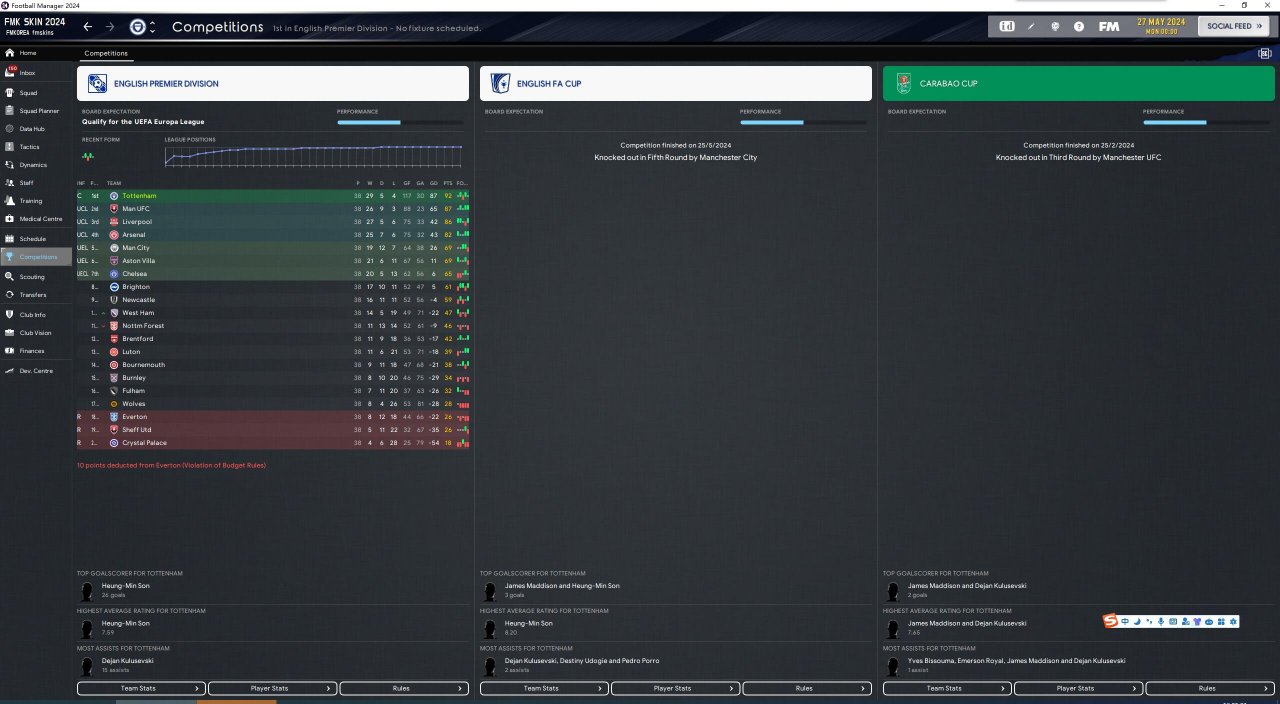
Task: Click the screen layout icon below Social Feed
Action: pos(1265,52)
